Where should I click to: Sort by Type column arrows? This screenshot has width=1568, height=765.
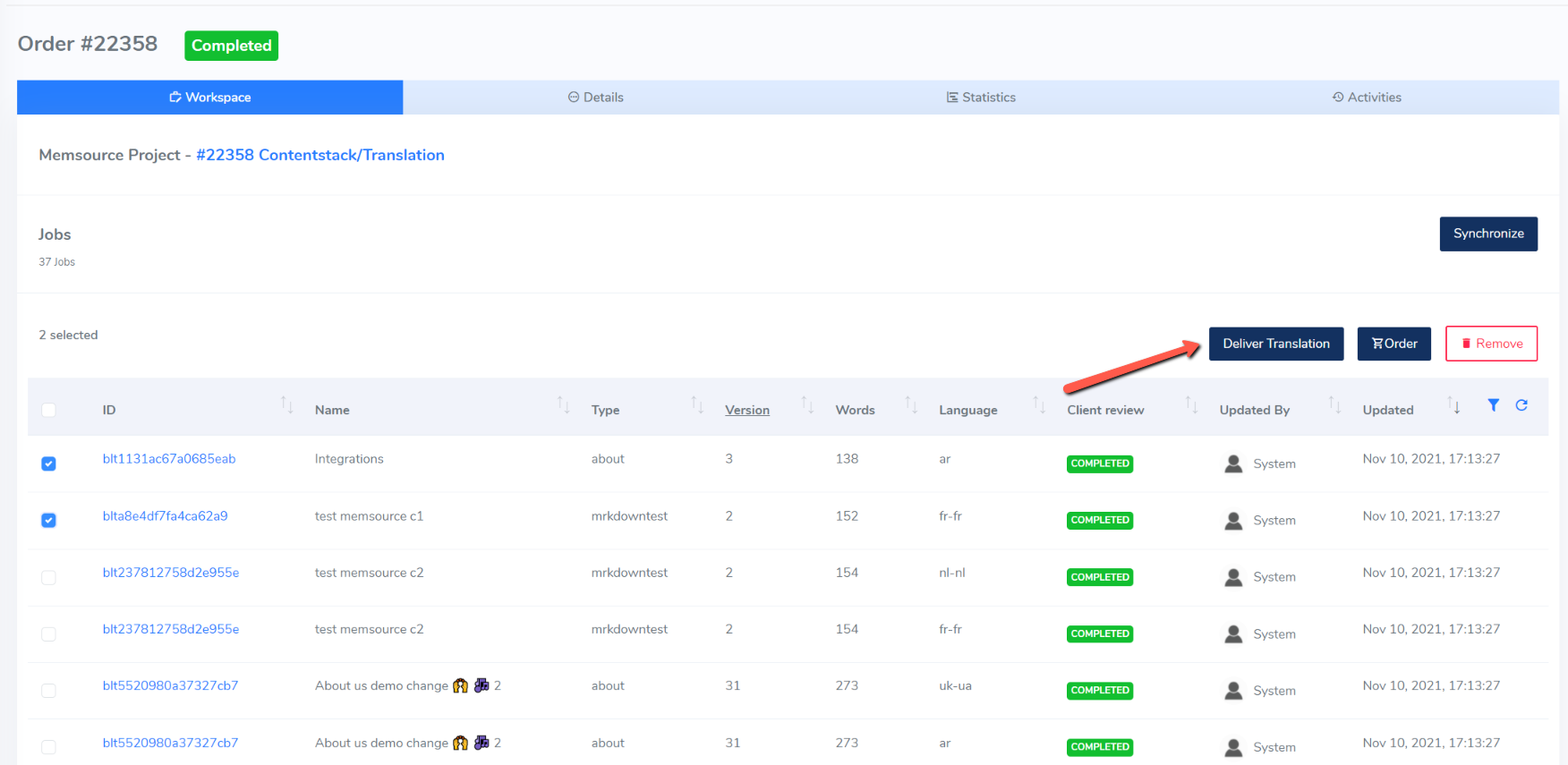[696, 404]
